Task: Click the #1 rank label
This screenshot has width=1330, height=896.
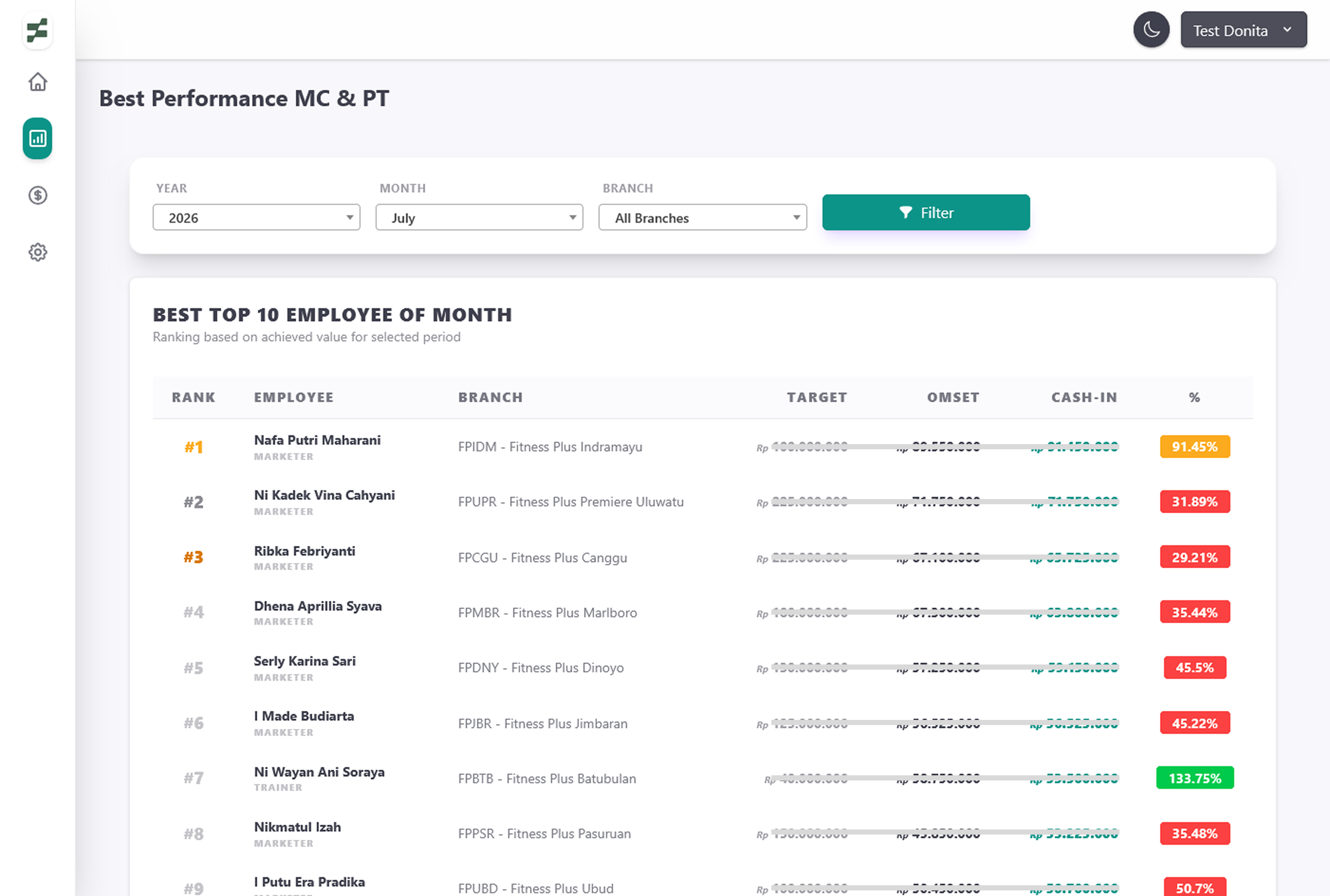Action: (x=194, y=447)
